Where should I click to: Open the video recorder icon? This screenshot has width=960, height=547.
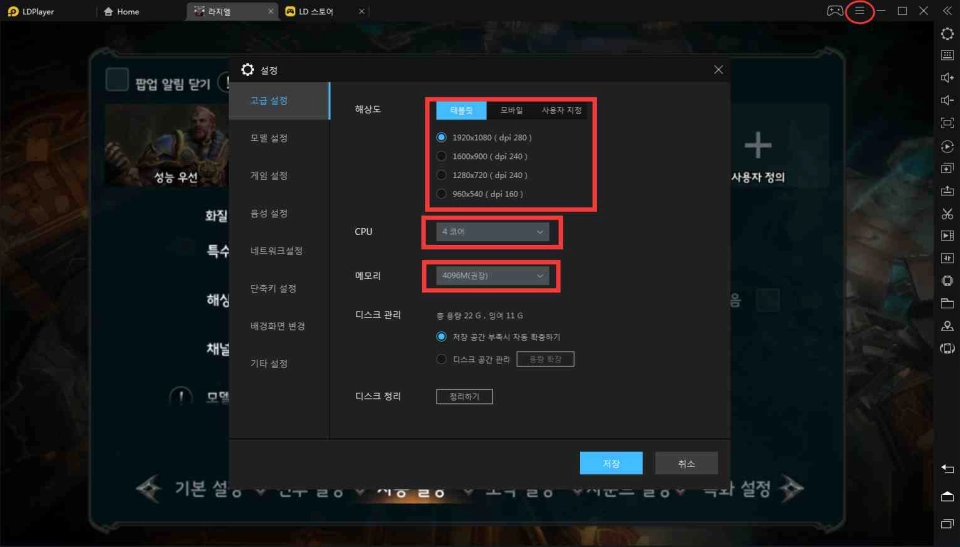tap(947, 236)
